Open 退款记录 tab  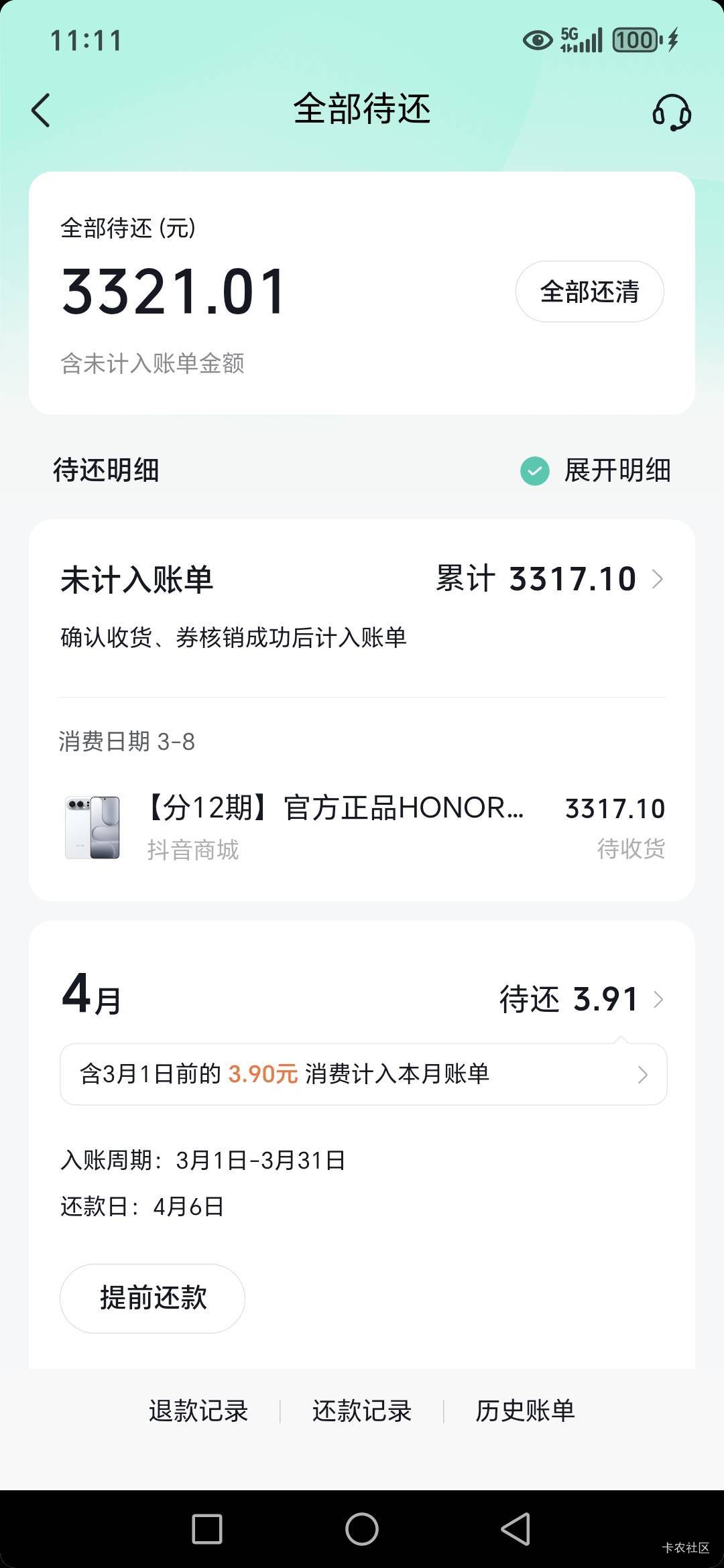pos(198,1411)
